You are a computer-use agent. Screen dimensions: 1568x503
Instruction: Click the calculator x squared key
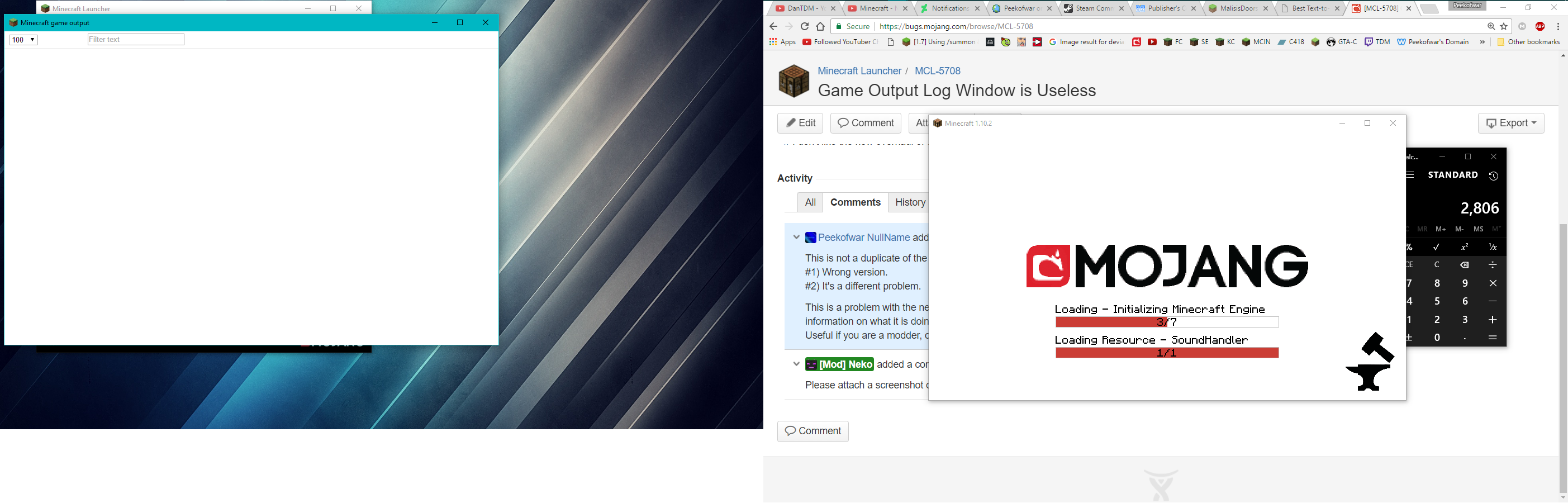(x=1465, y=246)
